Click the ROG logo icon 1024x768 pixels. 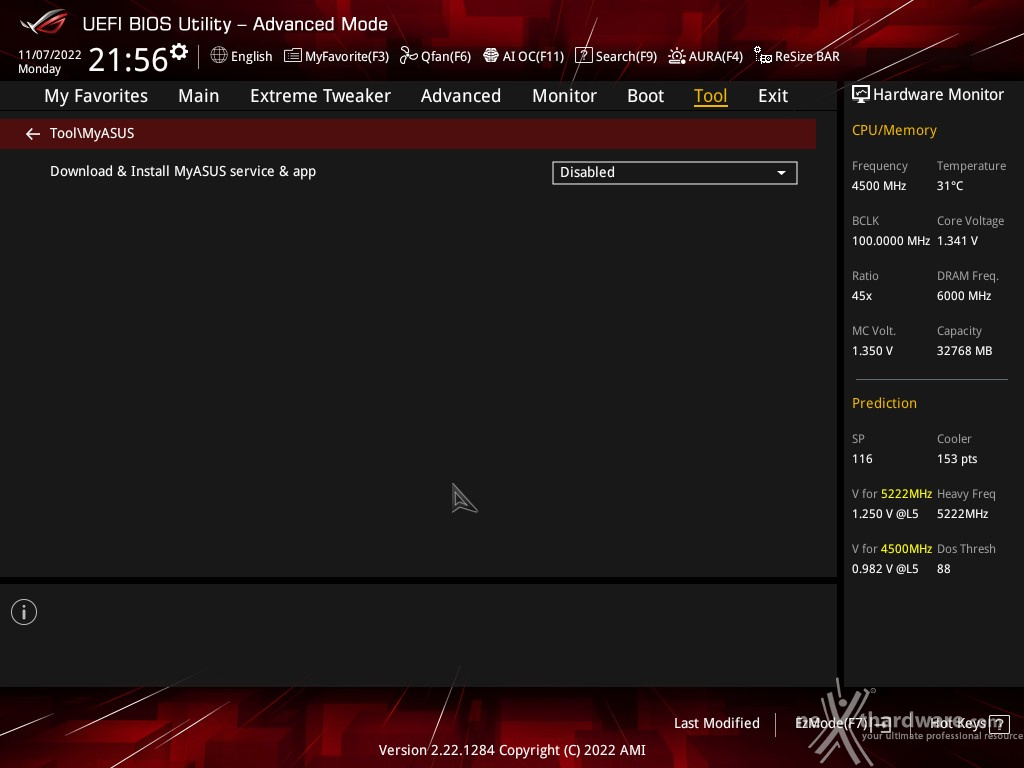[x=43, y=23]
